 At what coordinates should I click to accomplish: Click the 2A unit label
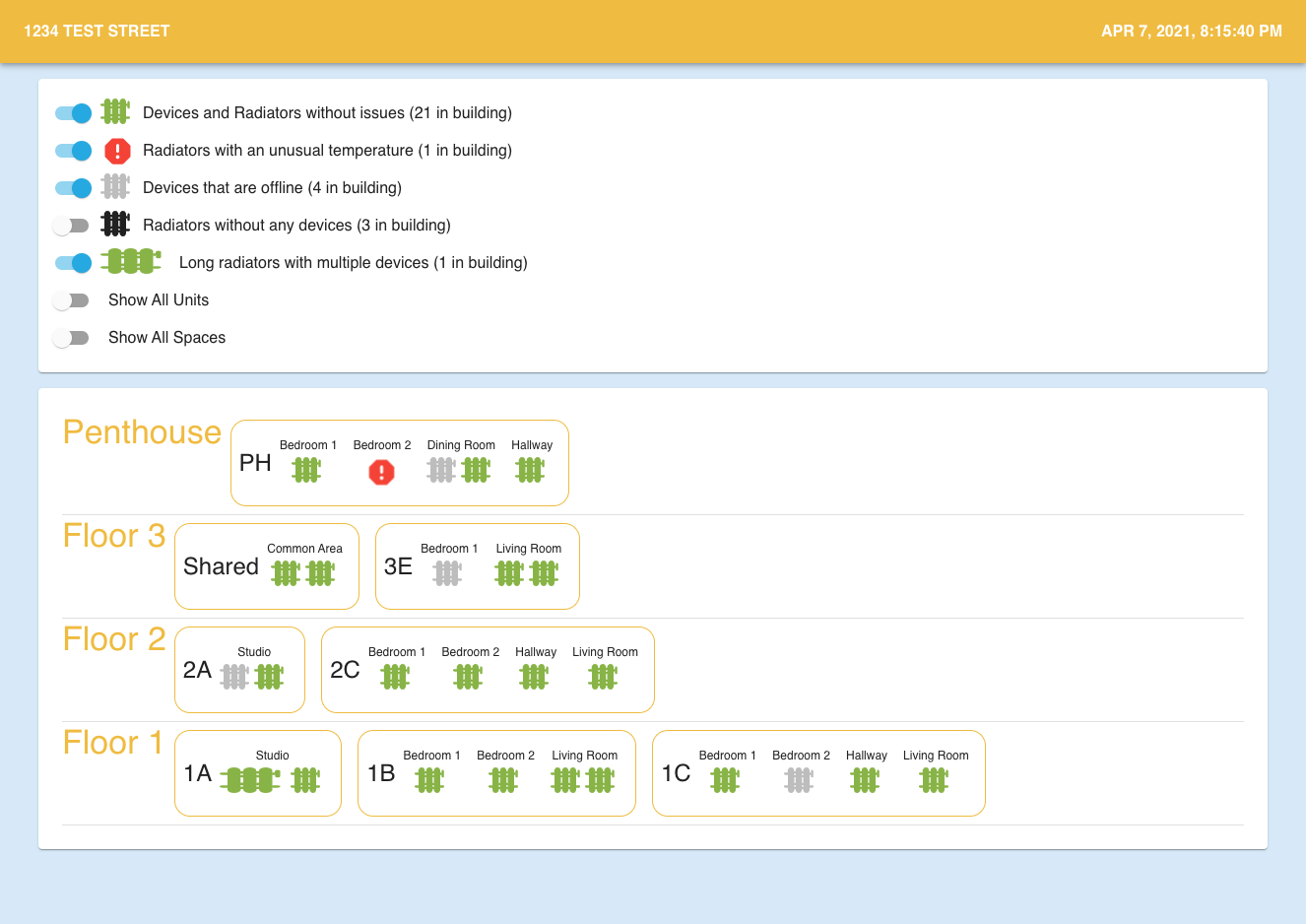click(x=197, y=670)
